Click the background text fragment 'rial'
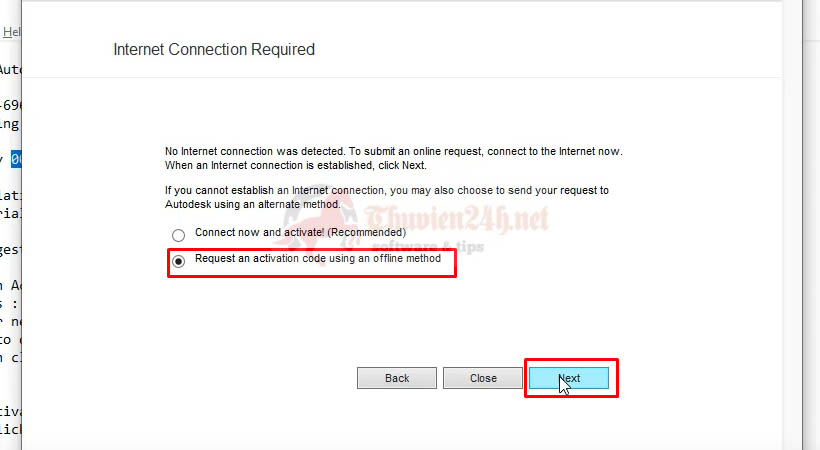The width and height of the screenshot is (820, 450). [10, 214]
